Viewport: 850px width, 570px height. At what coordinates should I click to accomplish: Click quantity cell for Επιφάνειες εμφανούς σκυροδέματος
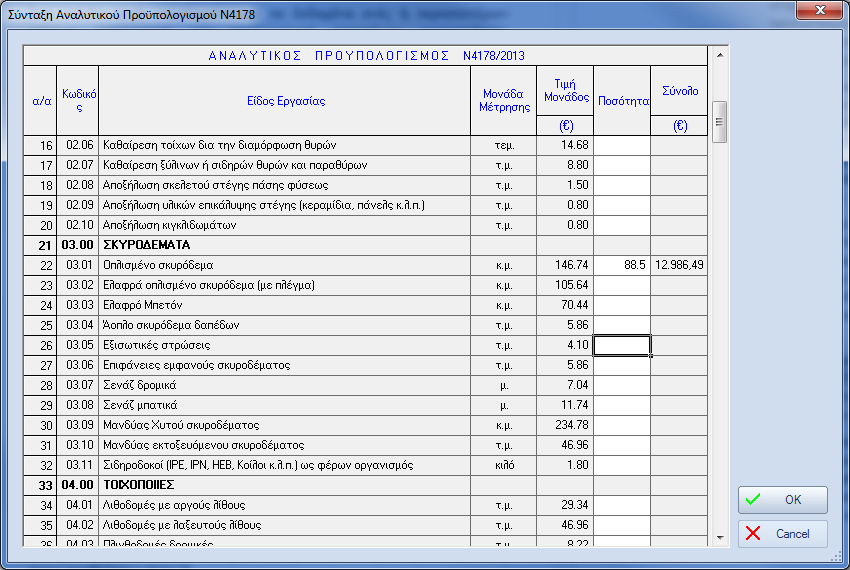[x=622, y=366]
